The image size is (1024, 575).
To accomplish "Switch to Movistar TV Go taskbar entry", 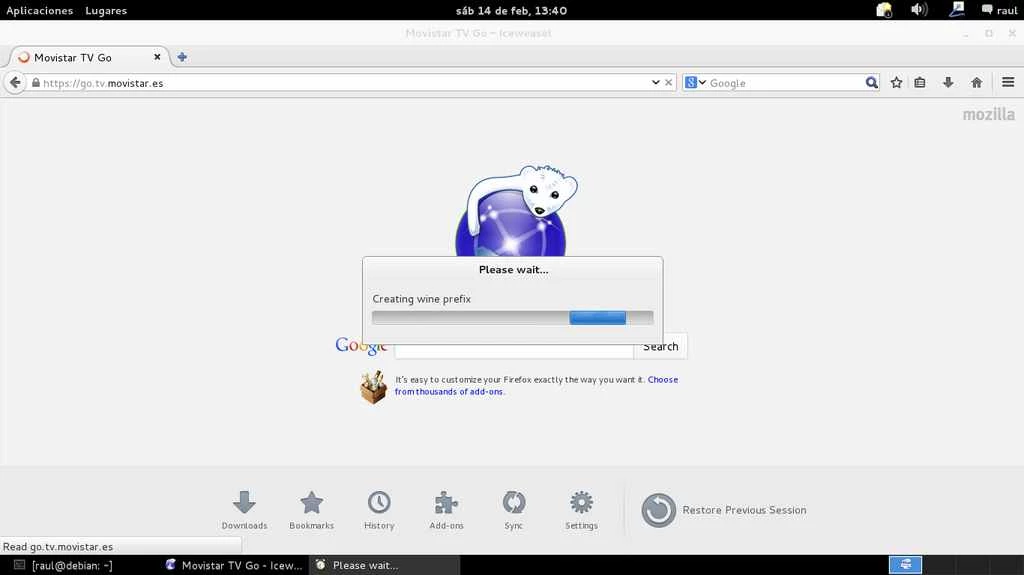I will [x=234, y=565].
